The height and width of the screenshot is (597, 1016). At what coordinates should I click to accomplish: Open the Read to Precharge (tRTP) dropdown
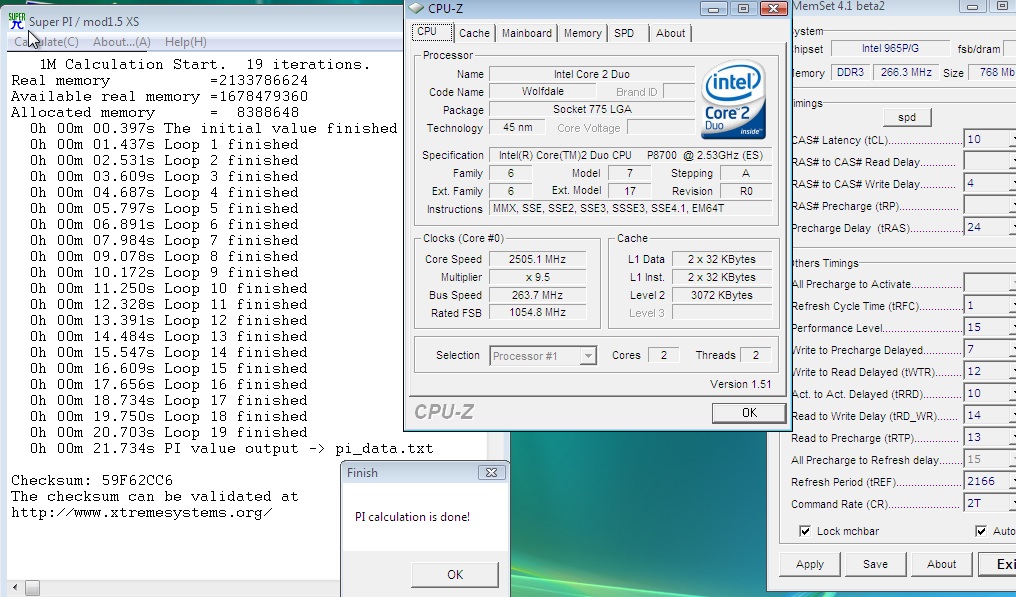(x=1012, y=438)
